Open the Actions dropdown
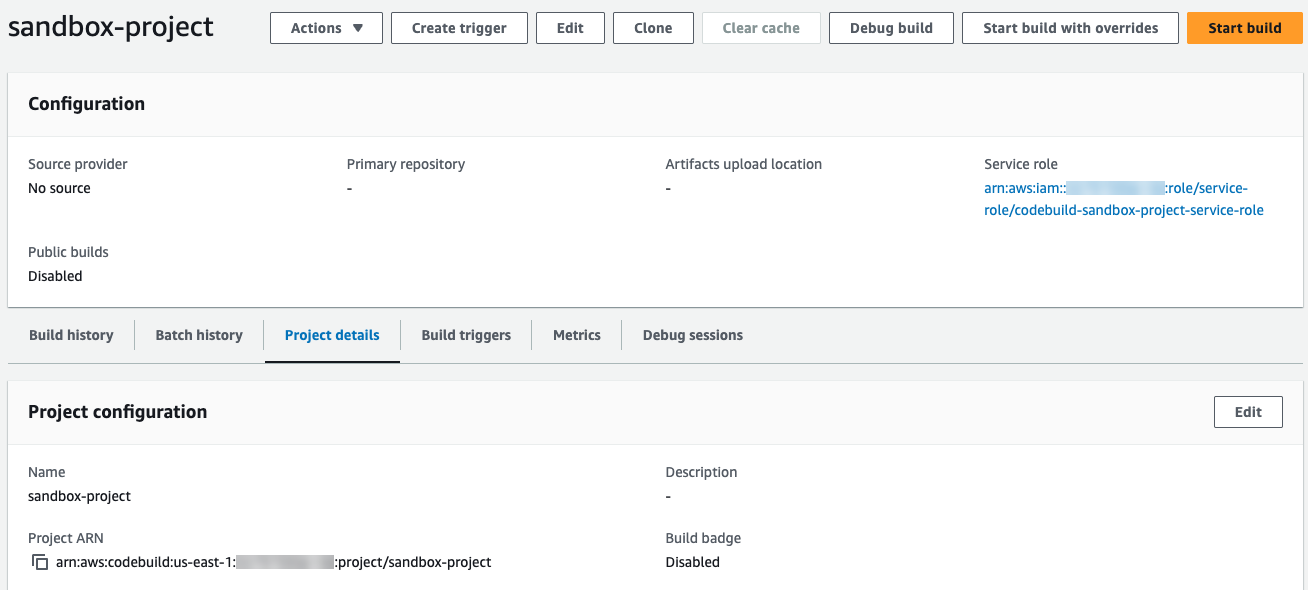 coord(326,28)
